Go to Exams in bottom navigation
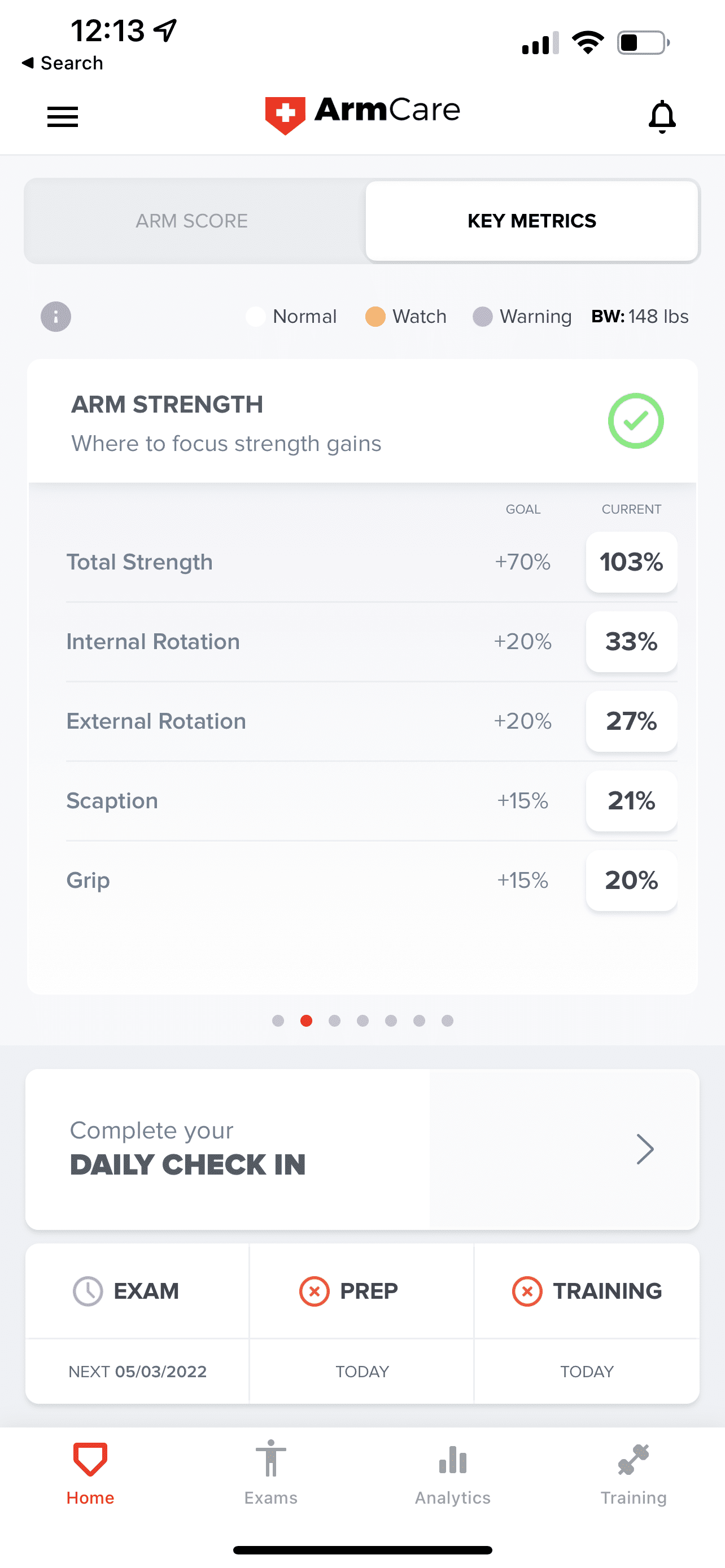The height and width of the screenshot is (1568, 725). [271, 1472]
